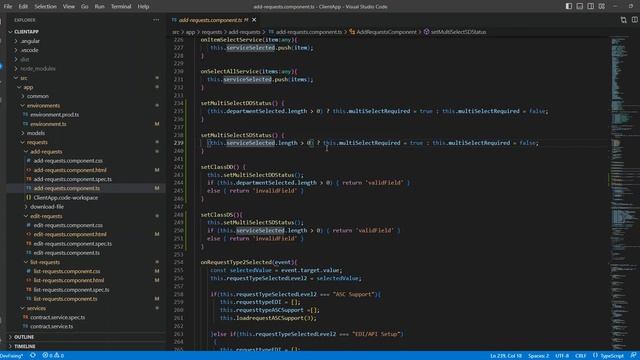The width and height of the screenshot is (640, 360).
Task: Toggle the secondary side bar layout icon
Action: 591,6
